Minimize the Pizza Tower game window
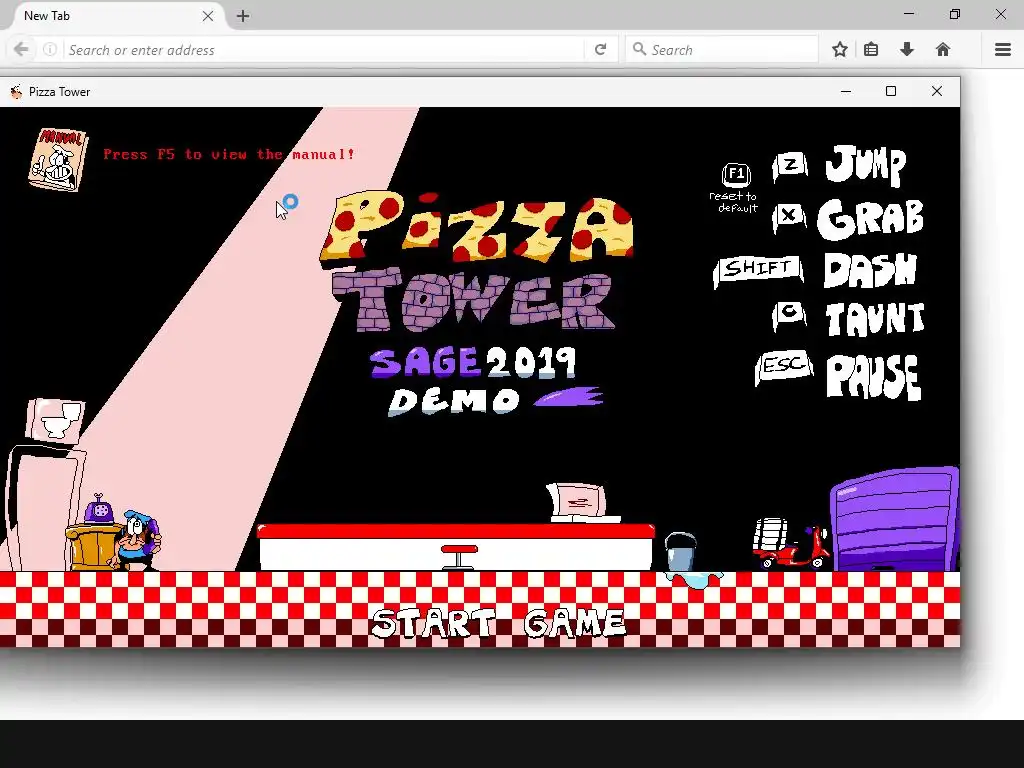Viewport: 1024px width, 768px height. tap(846, 91)
